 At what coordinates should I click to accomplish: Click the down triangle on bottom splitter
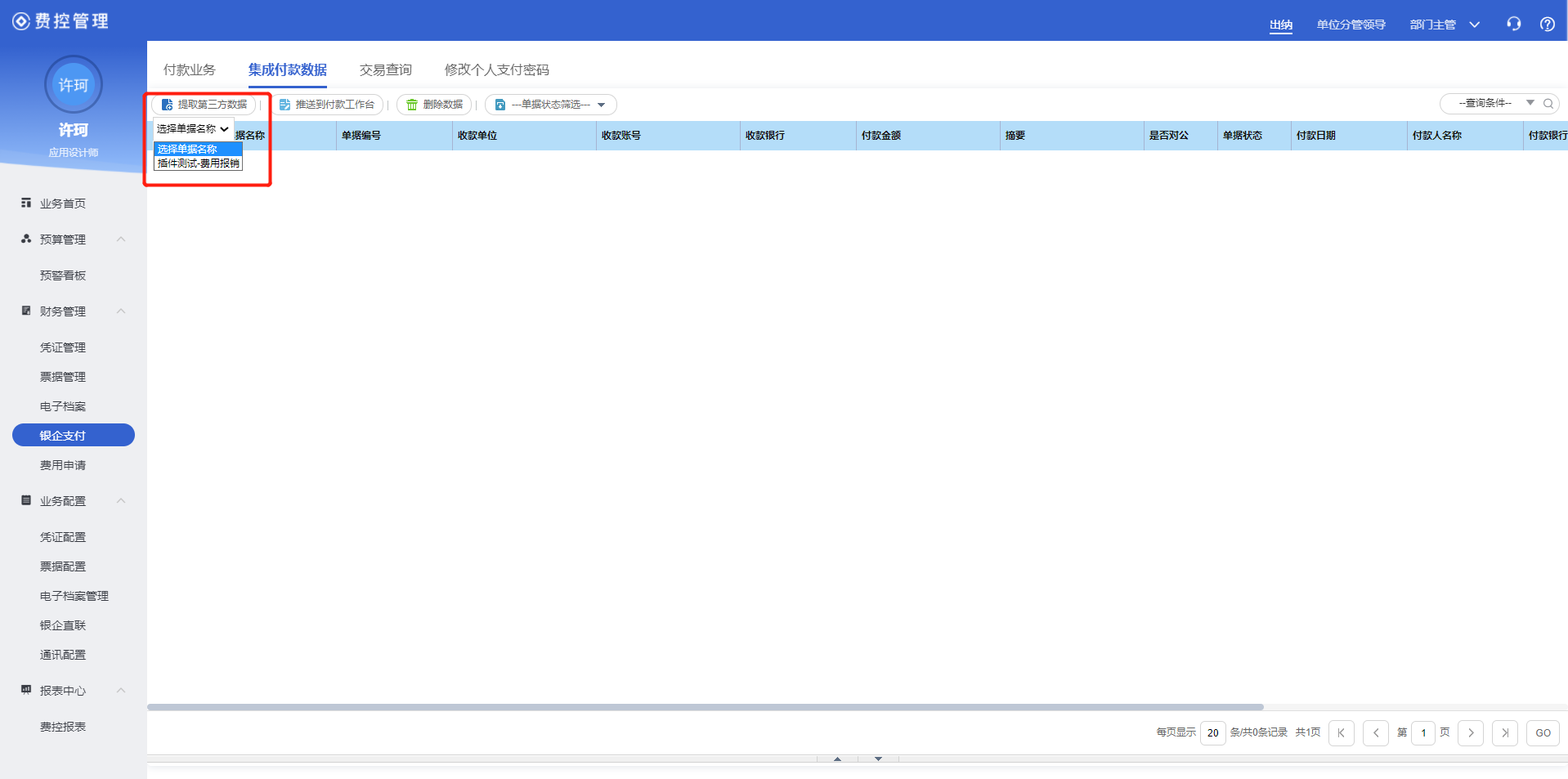(878, 759)
